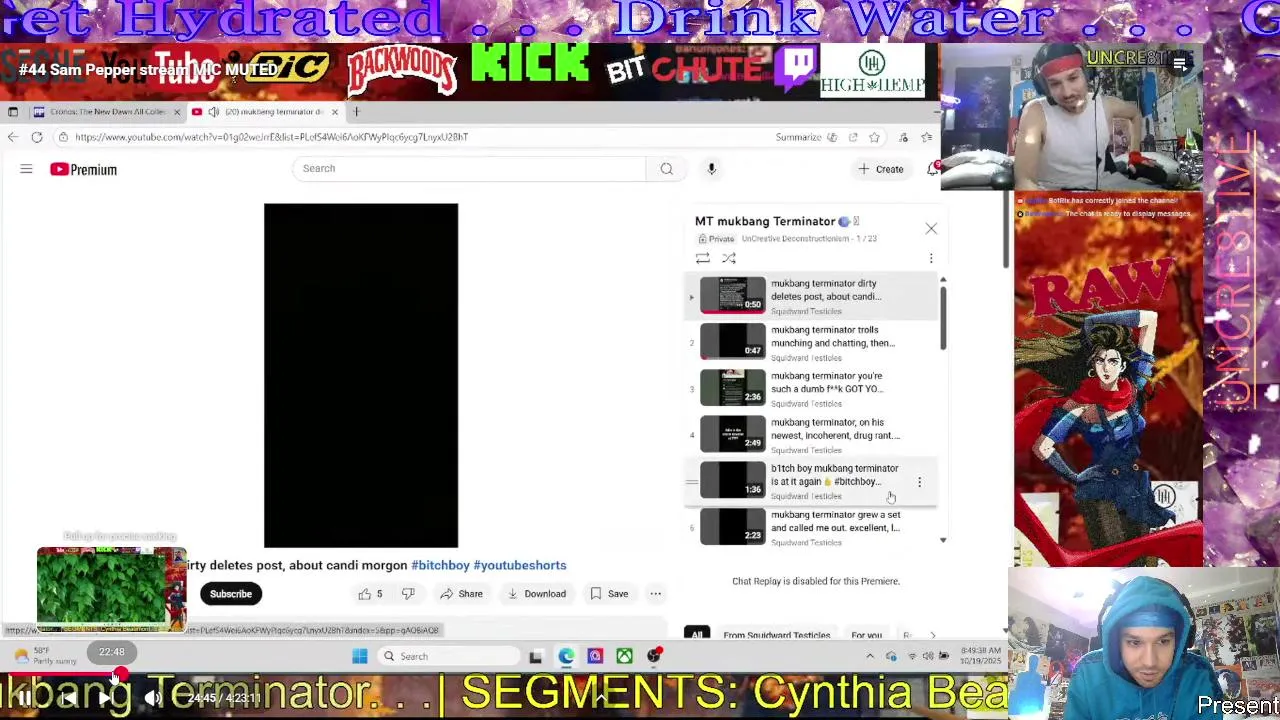This screenshot has width=1280, height=720.
Task: Play 'dirty deletes post' playlist video thumbnail
Action: coord(732,295)
